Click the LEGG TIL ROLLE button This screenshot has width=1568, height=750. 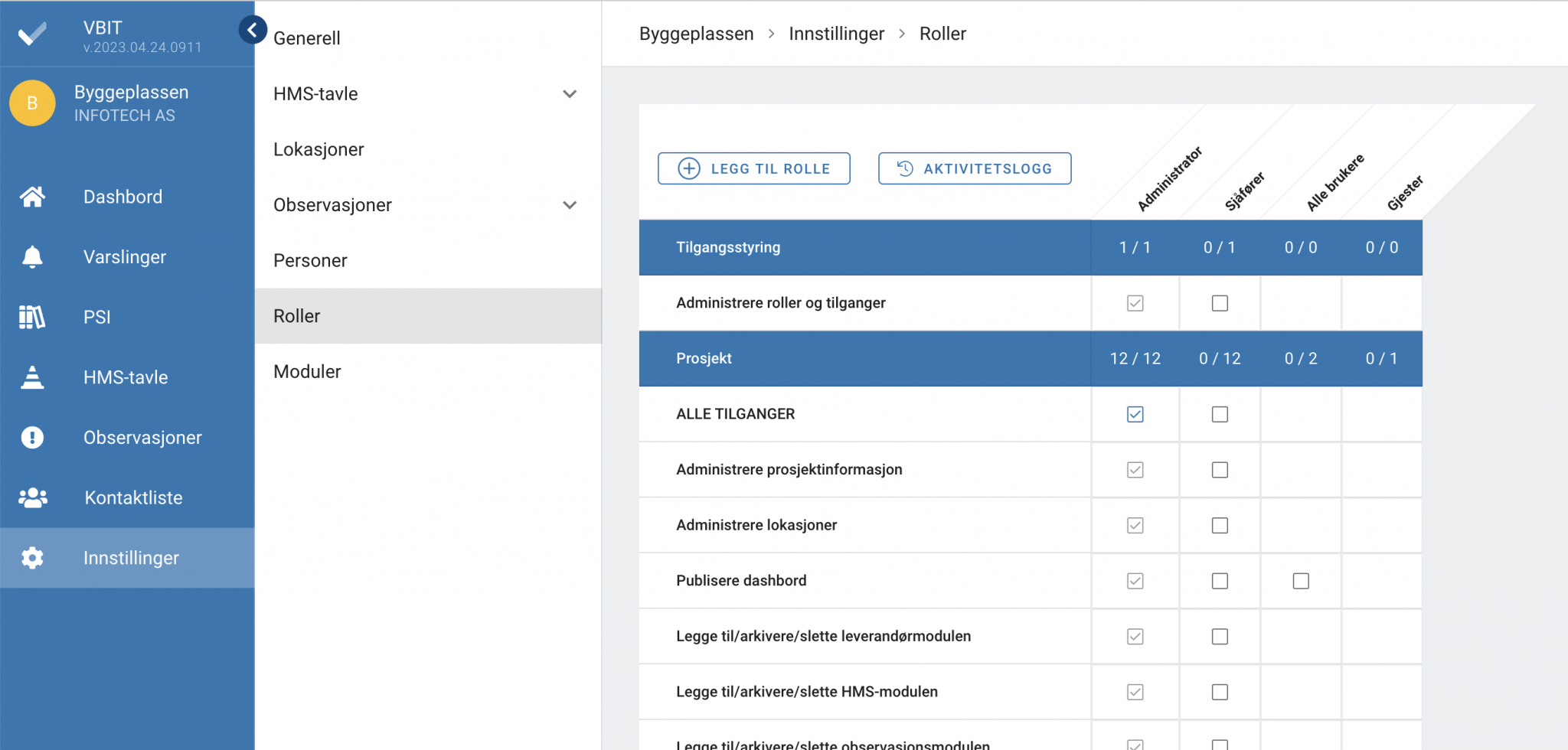[753, 168]
